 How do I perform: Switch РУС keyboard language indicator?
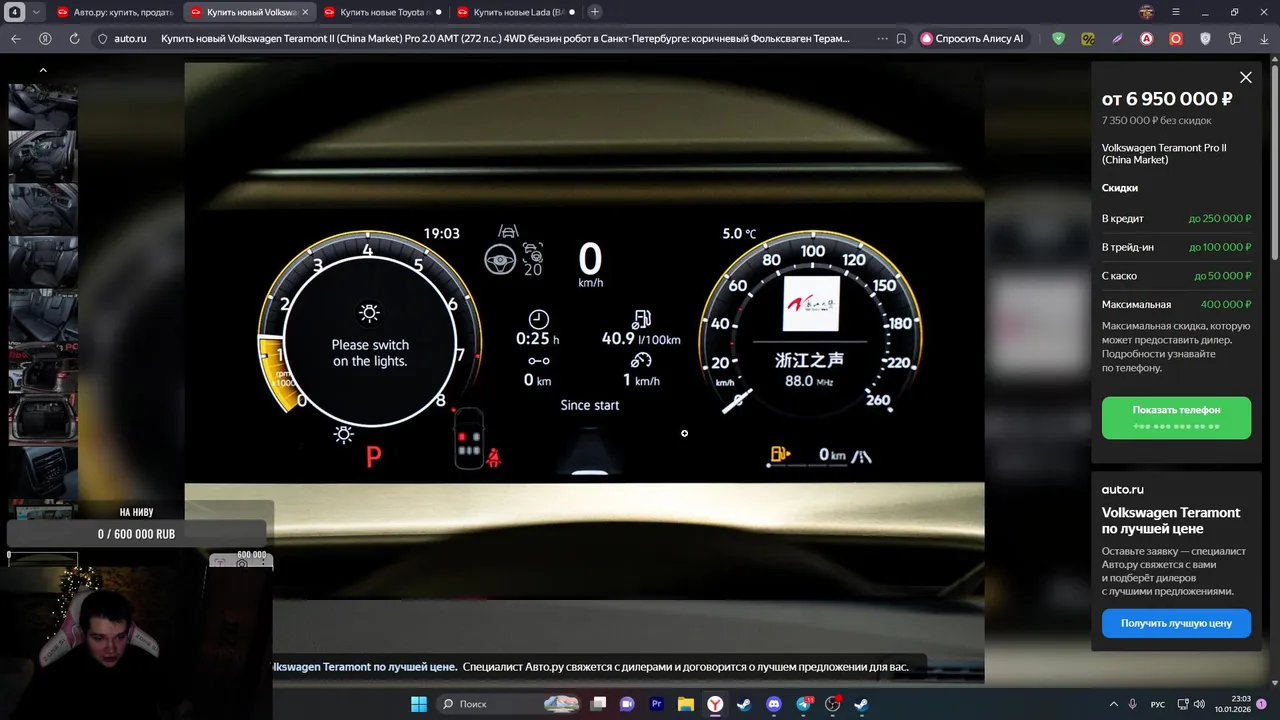point(1158,704)
